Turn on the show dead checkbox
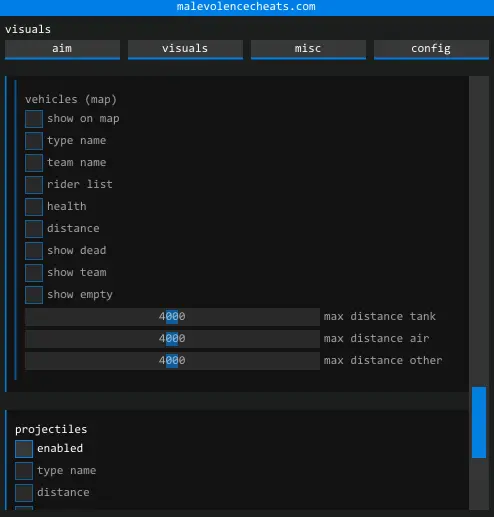494x517 pixels. pos(34,251)
